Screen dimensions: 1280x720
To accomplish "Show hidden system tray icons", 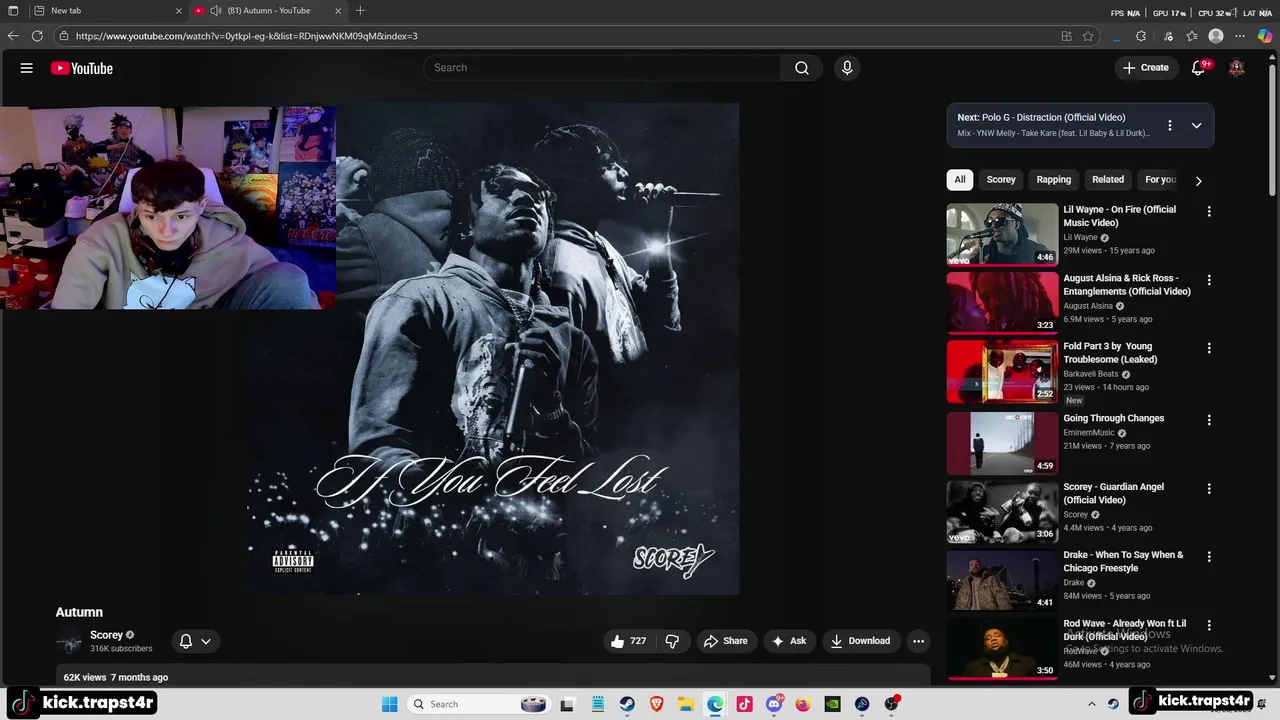I will tap(1092, 704).
